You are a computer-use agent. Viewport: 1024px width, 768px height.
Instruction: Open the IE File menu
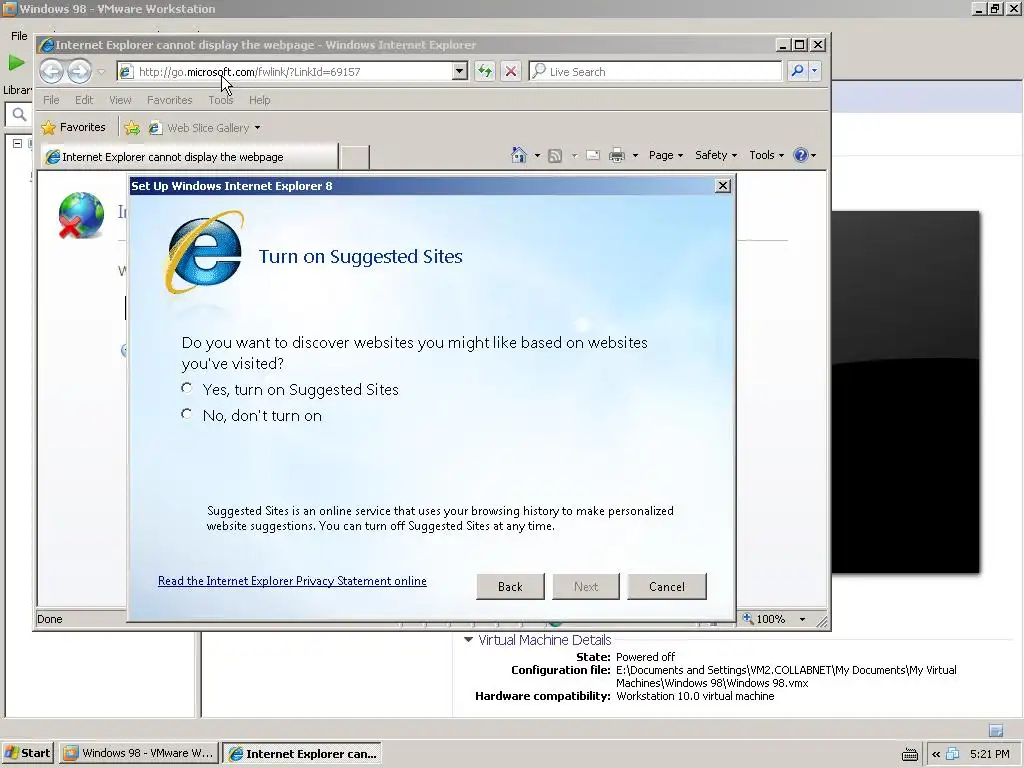(51, 100)
